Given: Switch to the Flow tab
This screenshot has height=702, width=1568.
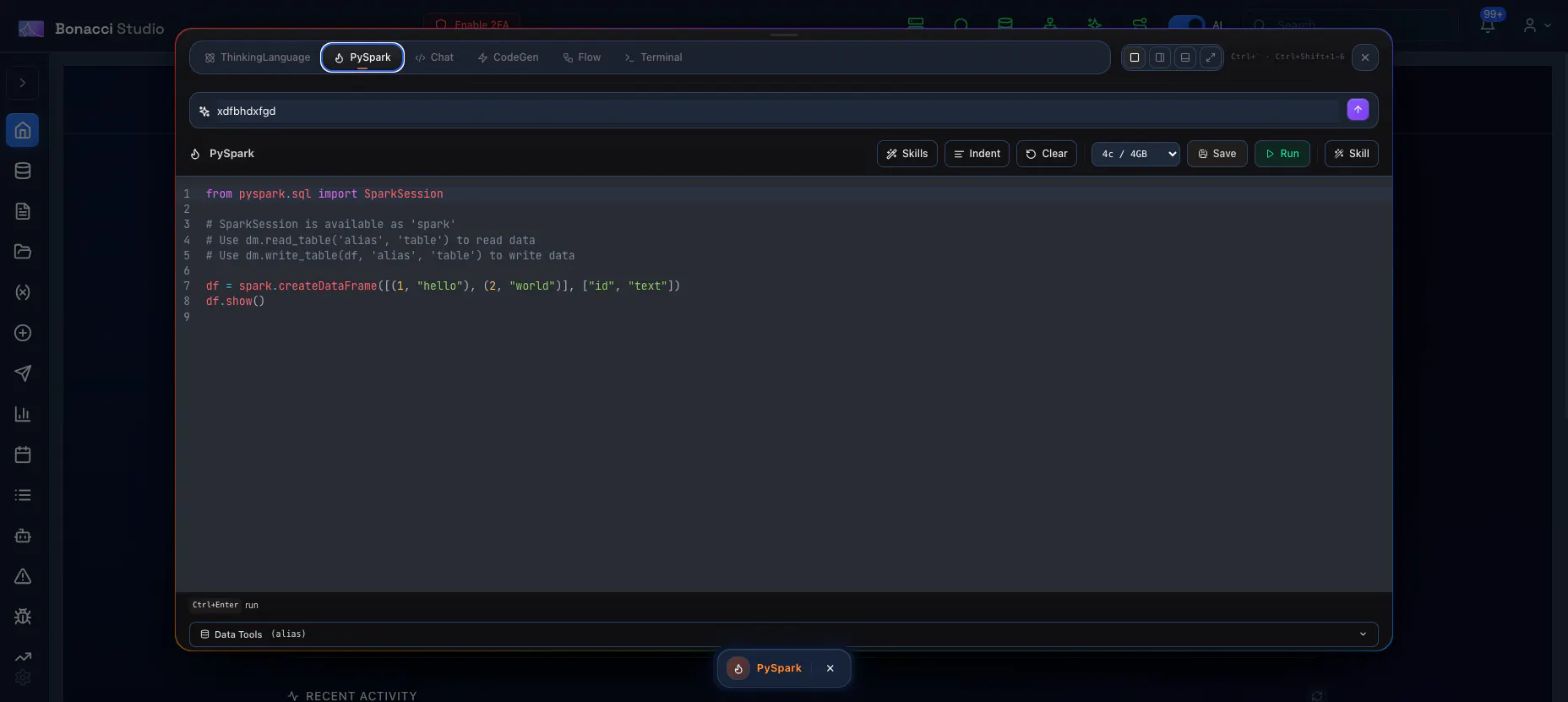Looking at the screenshot, I should 582,57.
